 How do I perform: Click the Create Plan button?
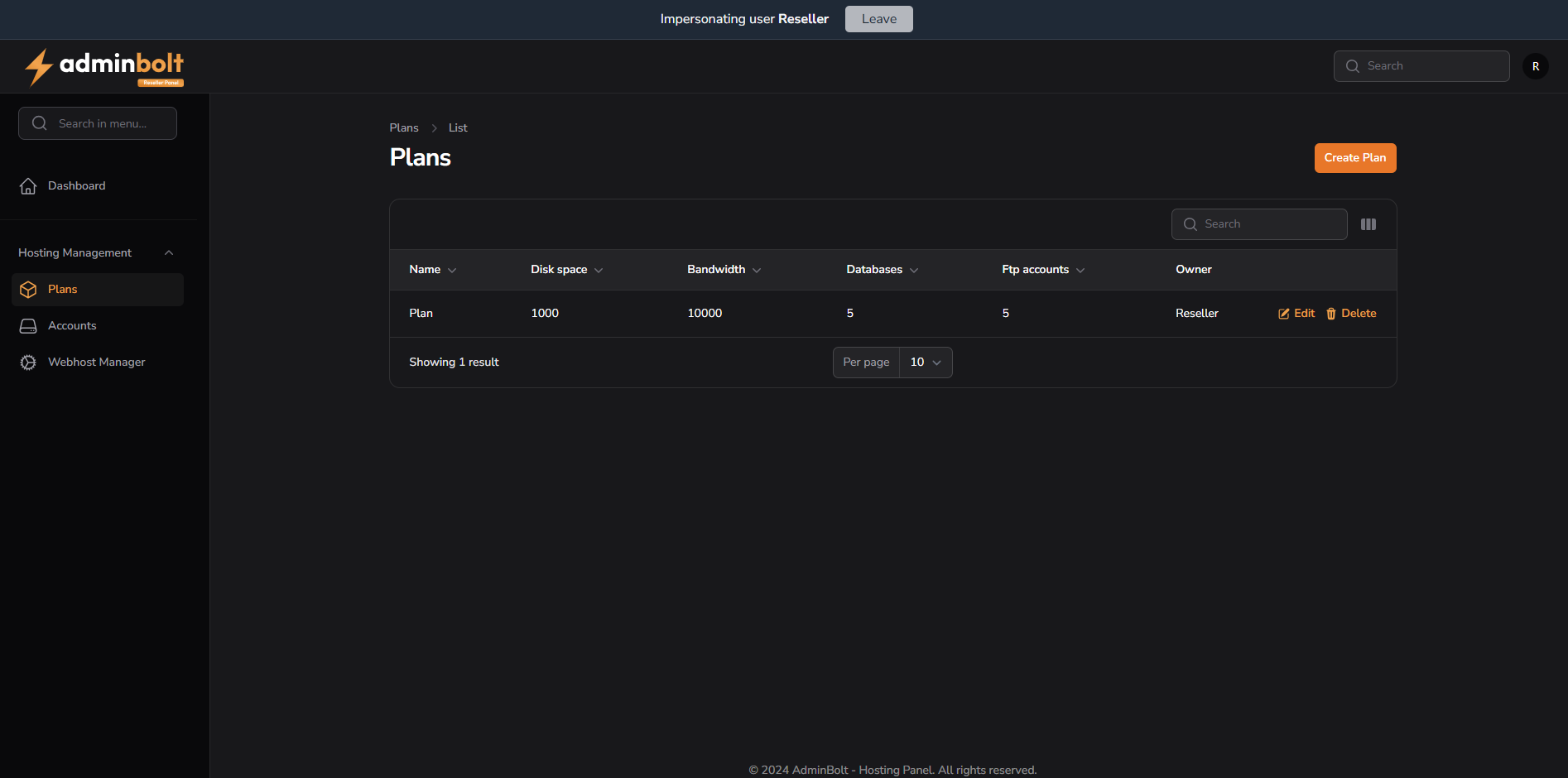pyautogui.click(x=1355, y=157)
